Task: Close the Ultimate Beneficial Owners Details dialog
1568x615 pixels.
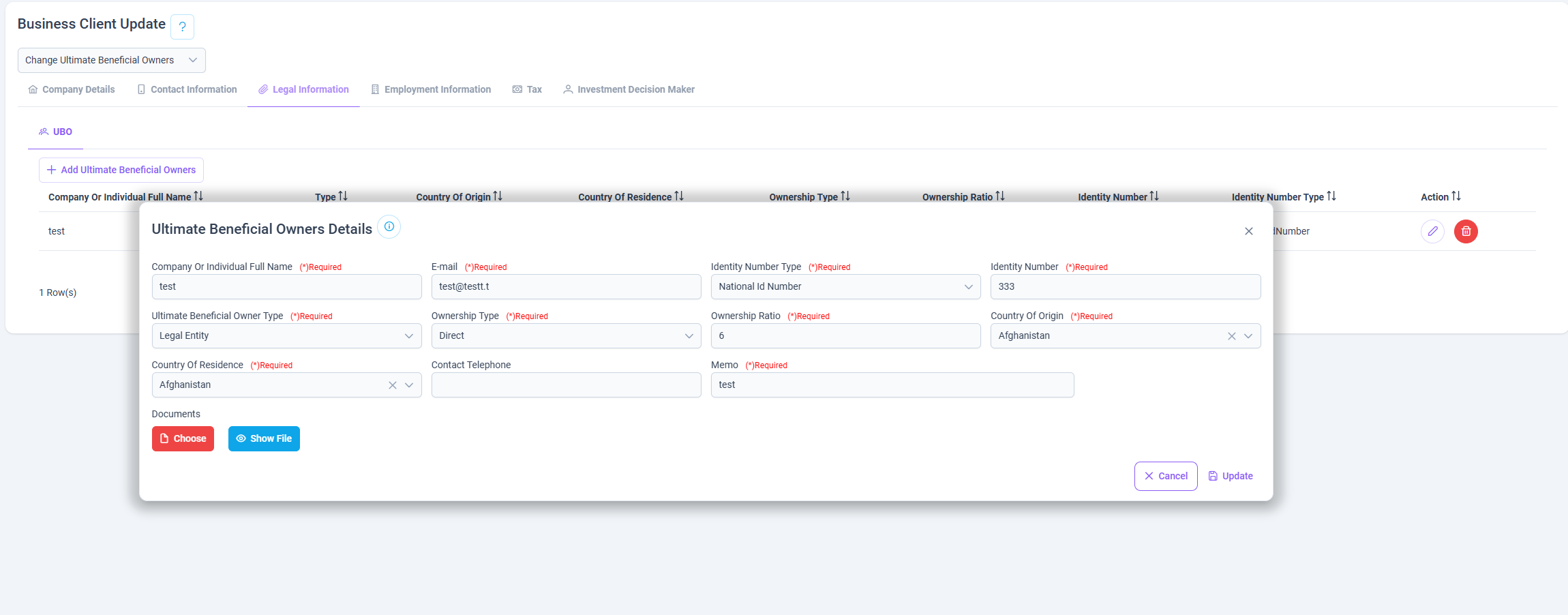Action: click(1248, 231)
